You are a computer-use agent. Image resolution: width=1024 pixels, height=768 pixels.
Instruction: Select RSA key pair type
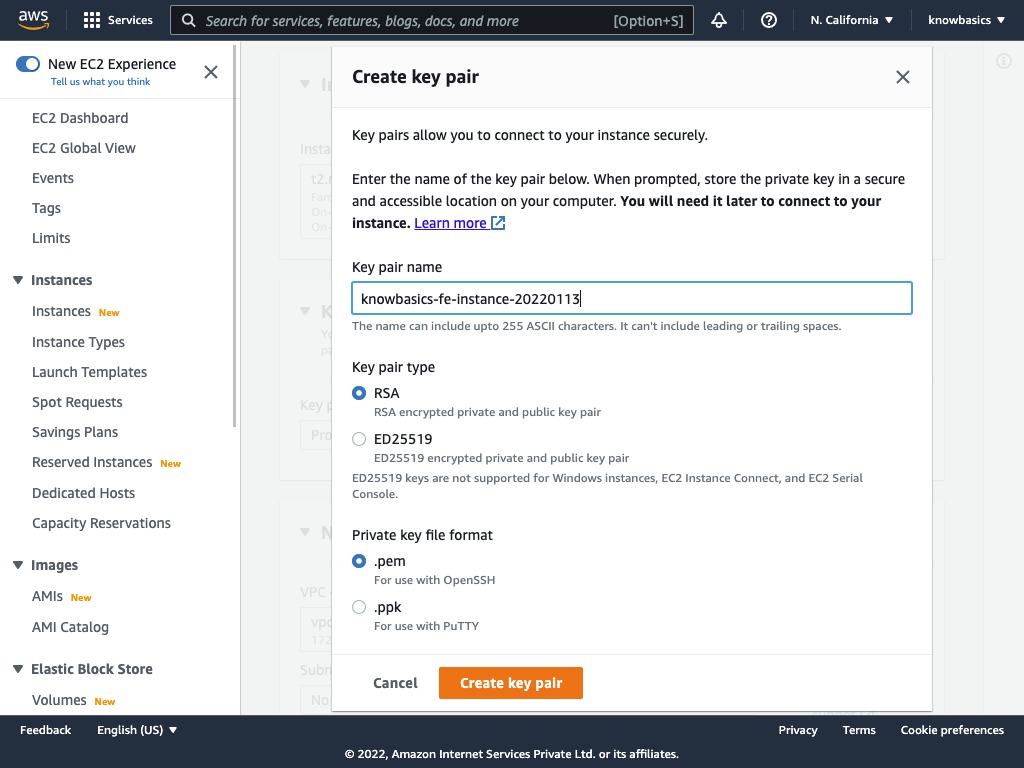point(359,393)
